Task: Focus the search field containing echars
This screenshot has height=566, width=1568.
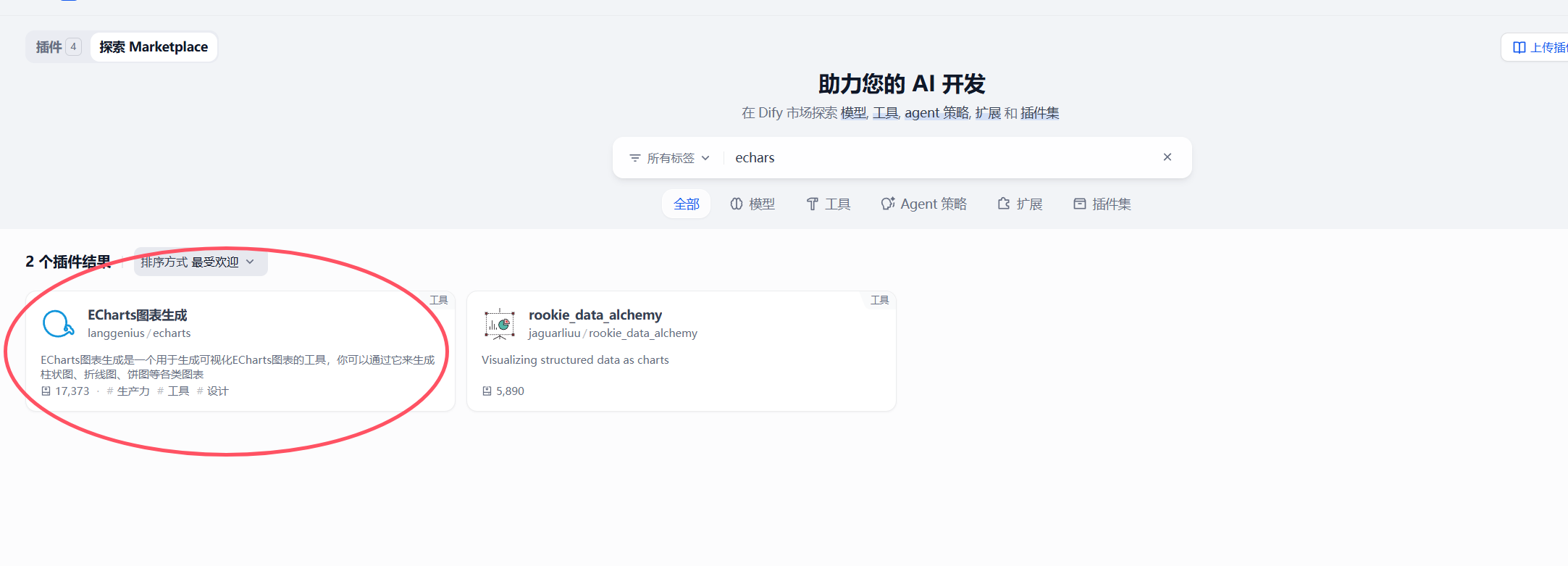Action: tap(940, 158)
